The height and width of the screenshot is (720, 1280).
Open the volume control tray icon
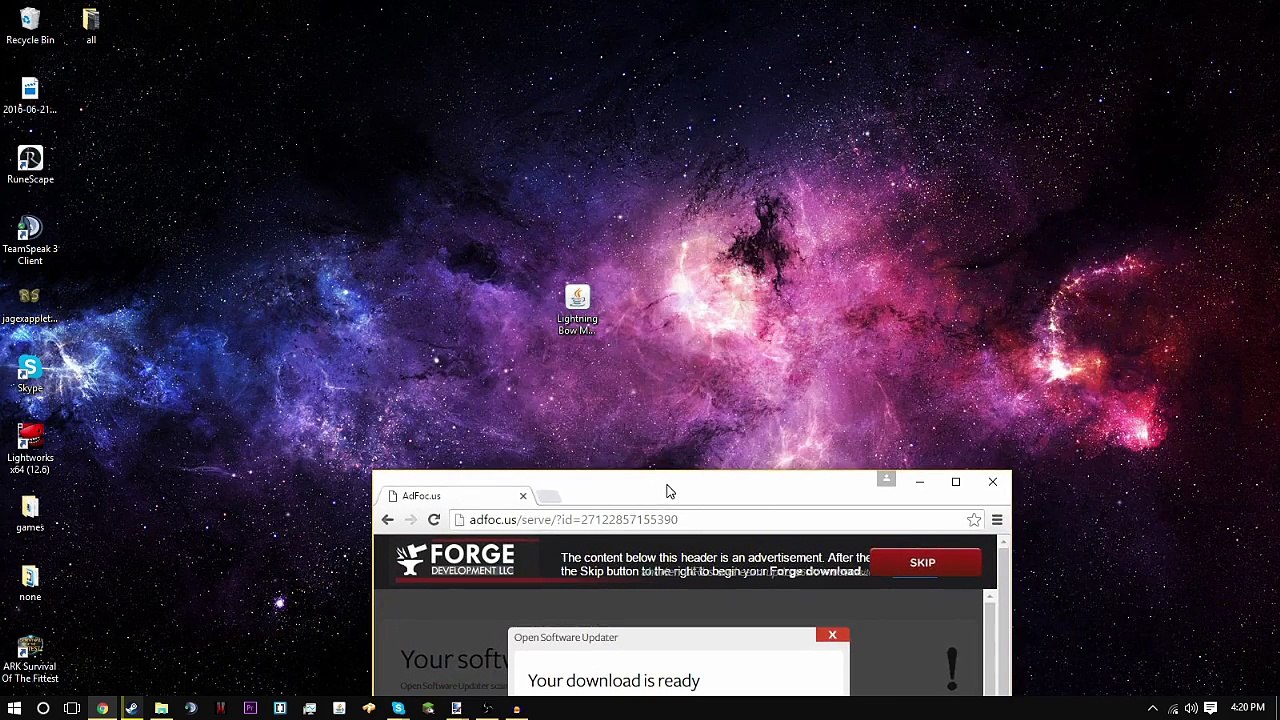[1191, 708]
